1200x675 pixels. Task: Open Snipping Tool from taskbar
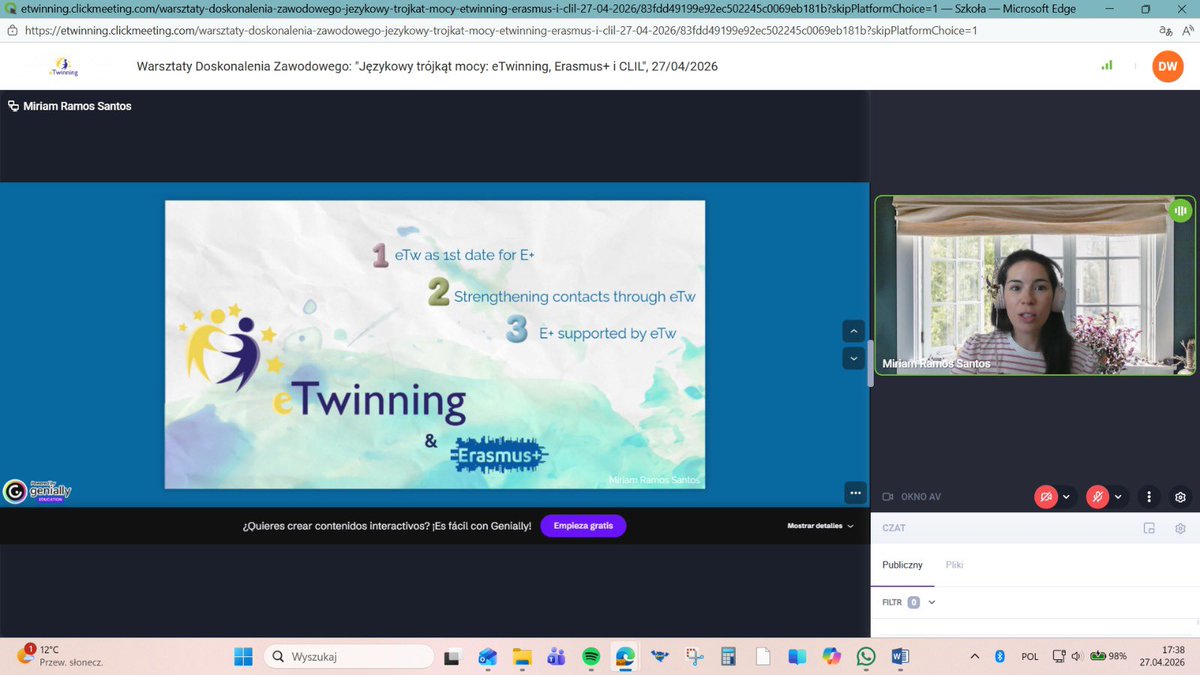click(694, 657)
